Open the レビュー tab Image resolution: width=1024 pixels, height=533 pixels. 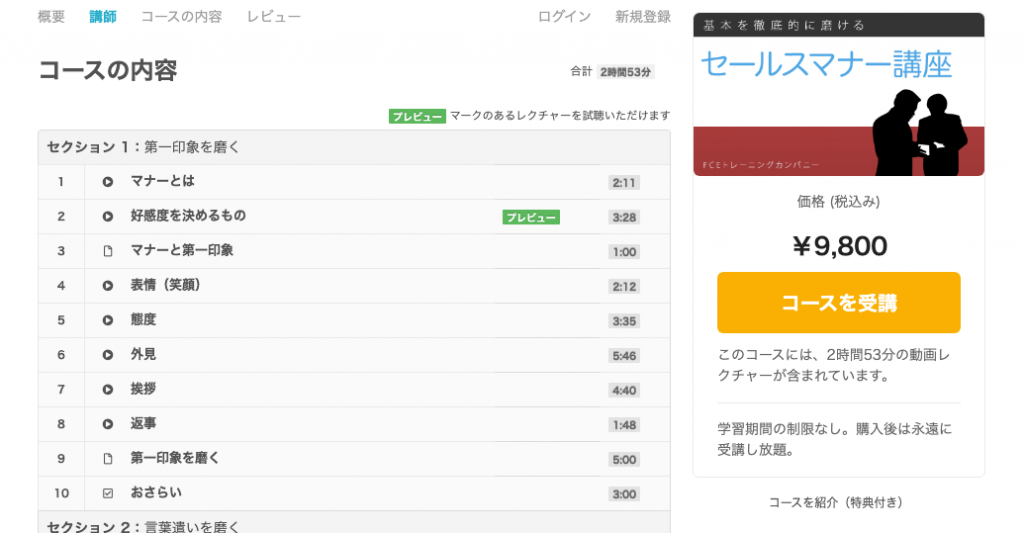pos(274,17)
